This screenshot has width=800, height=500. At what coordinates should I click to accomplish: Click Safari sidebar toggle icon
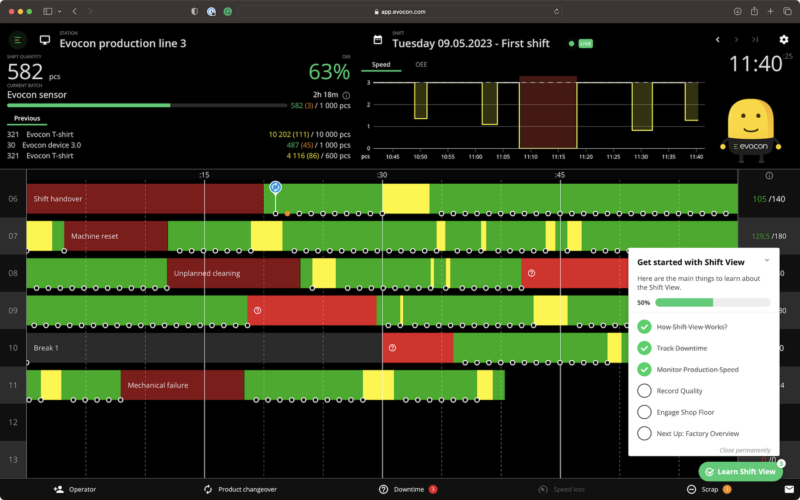[47, 11]
